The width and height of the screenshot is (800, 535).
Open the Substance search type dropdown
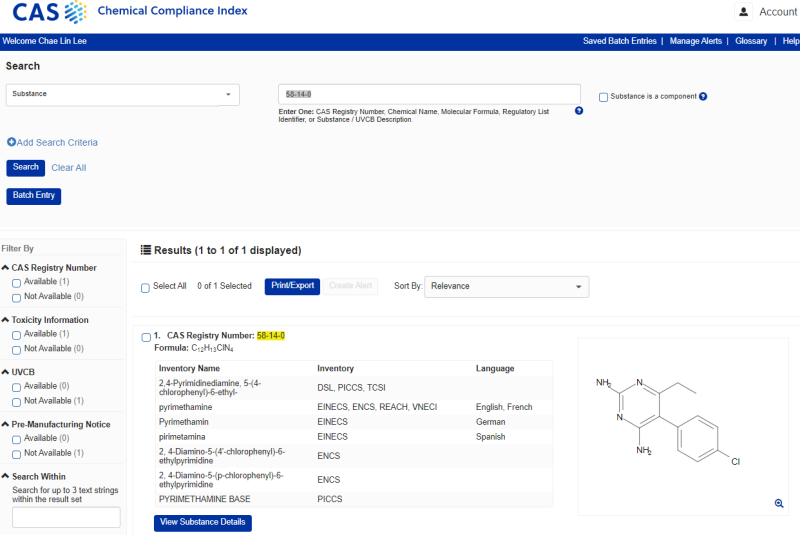123,95
